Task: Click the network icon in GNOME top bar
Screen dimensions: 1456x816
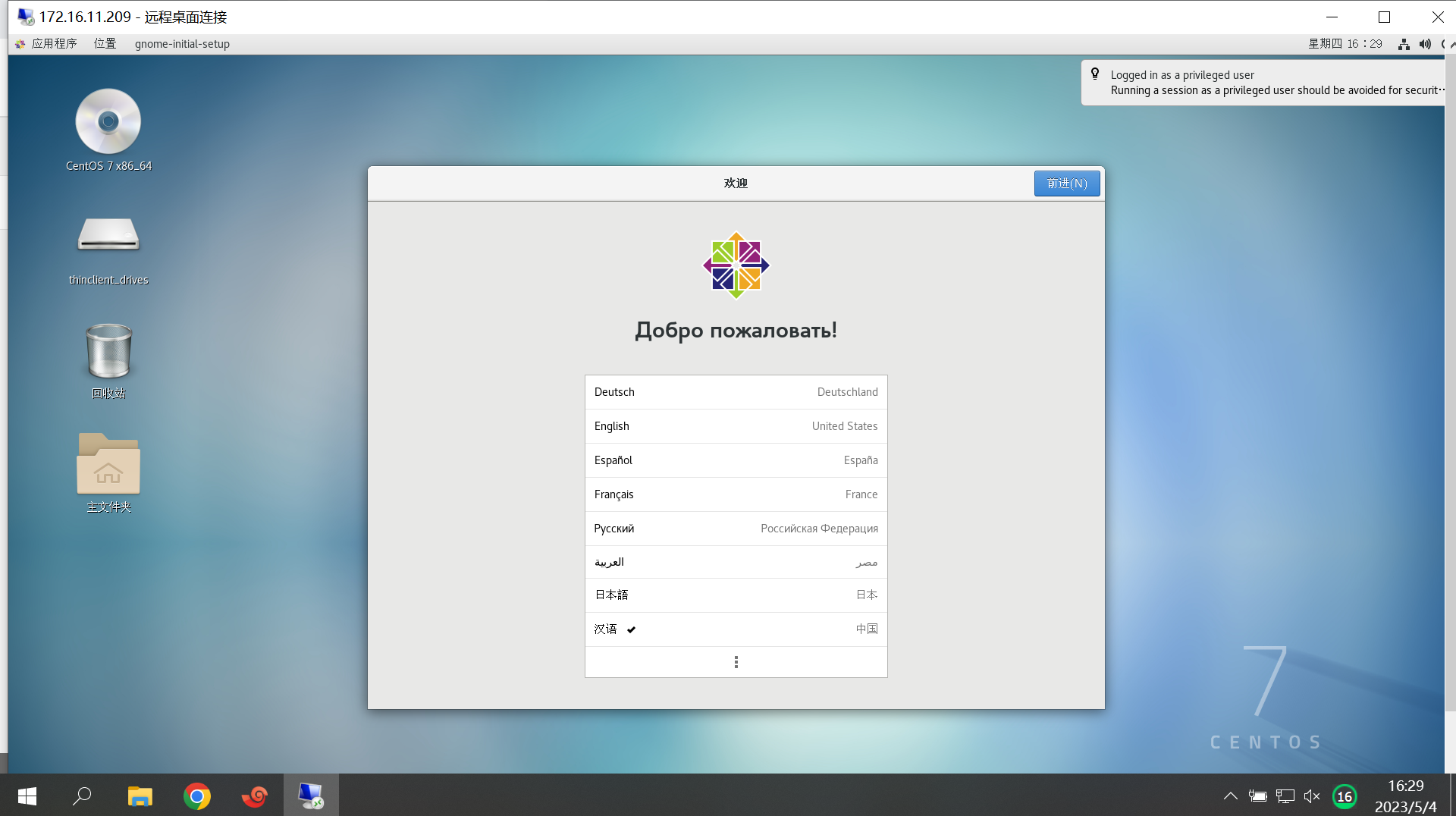Action: coord(1404,44)
